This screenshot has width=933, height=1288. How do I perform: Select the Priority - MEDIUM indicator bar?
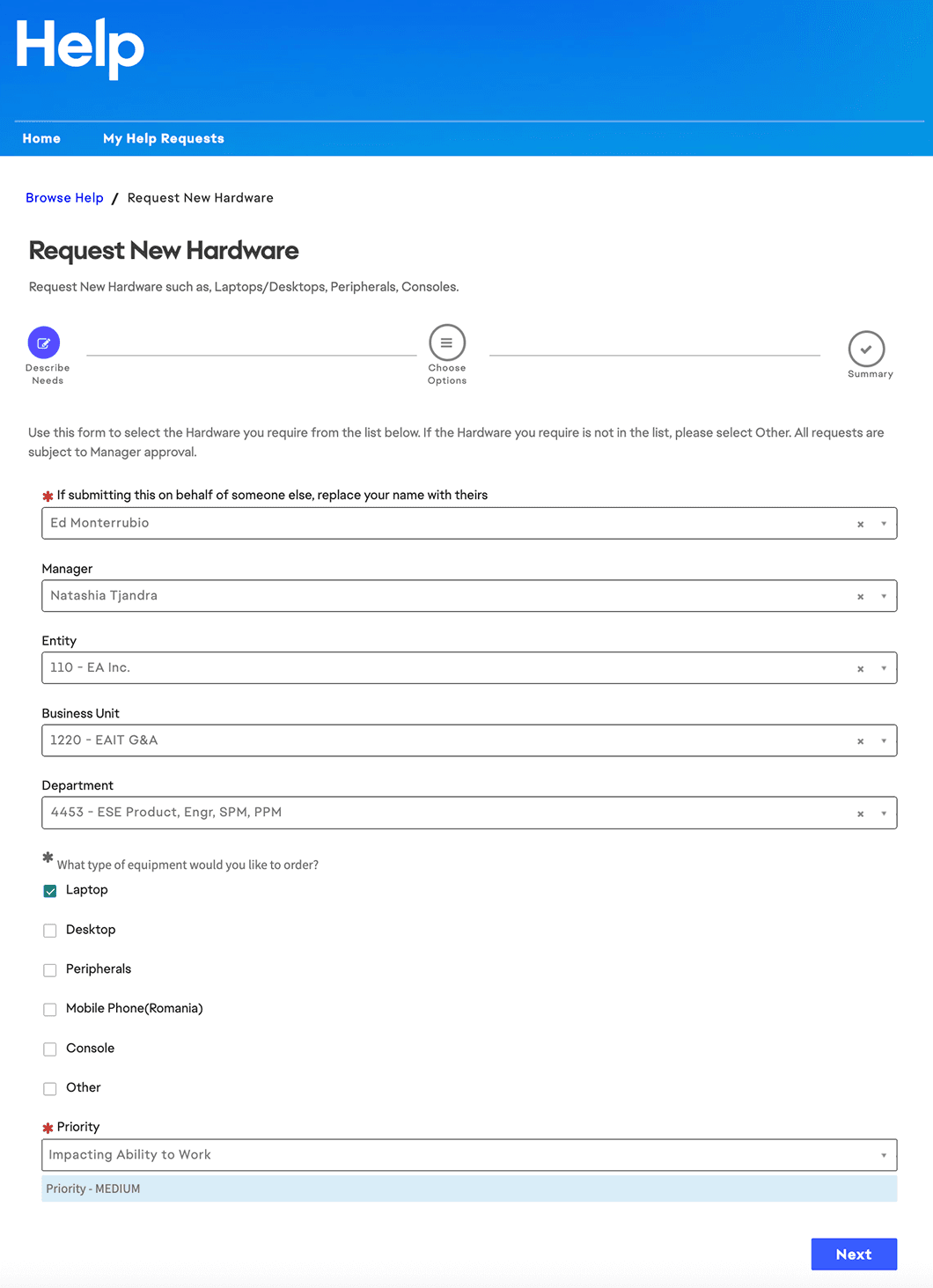point(469,1189)
